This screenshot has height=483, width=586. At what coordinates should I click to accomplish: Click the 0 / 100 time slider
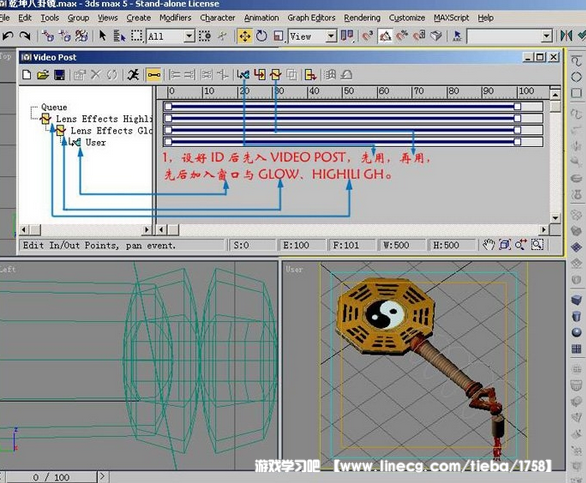click(x=51, y=477)
